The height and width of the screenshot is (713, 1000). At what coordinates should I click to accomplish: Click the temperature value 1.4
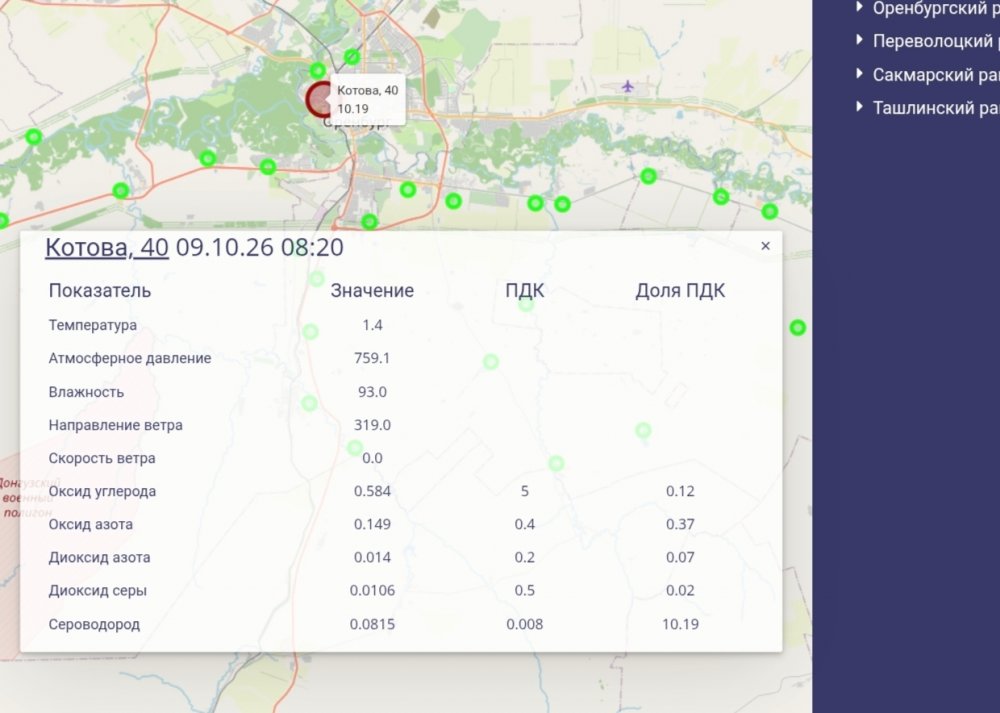(372, 325)
